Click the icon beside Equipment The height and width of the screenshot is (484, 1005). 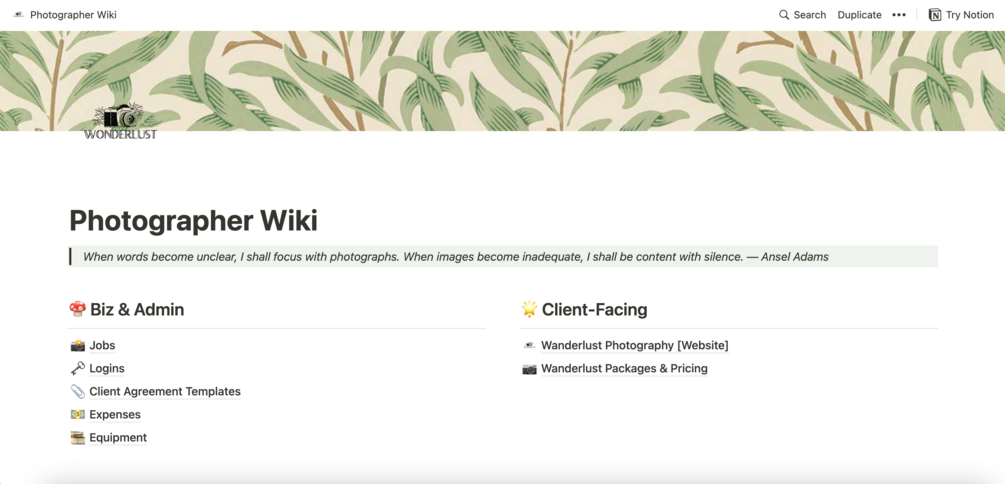[x=77, y=438]
